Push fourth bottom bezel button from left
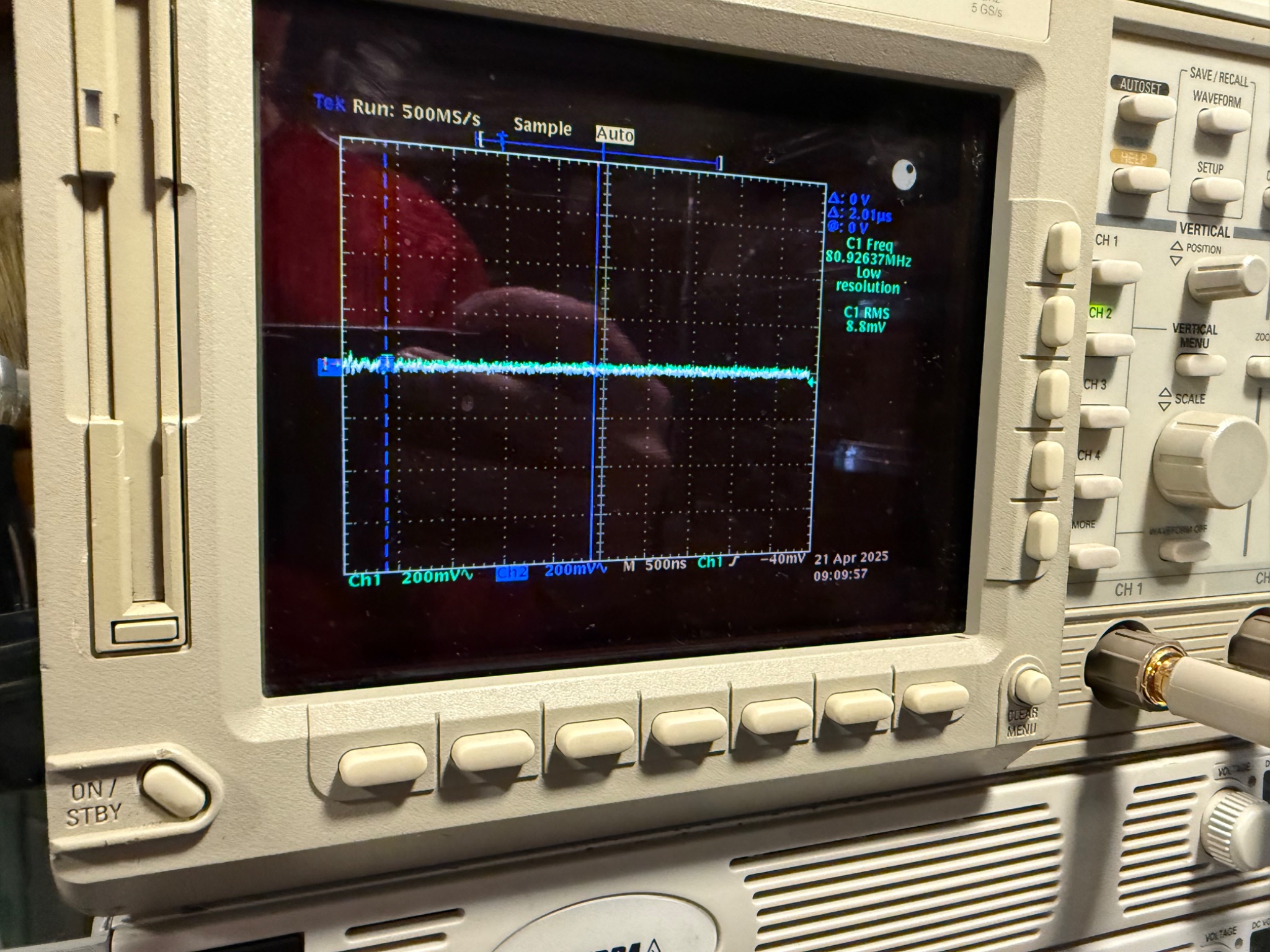 pyautogui.click(x=689, y=726)
